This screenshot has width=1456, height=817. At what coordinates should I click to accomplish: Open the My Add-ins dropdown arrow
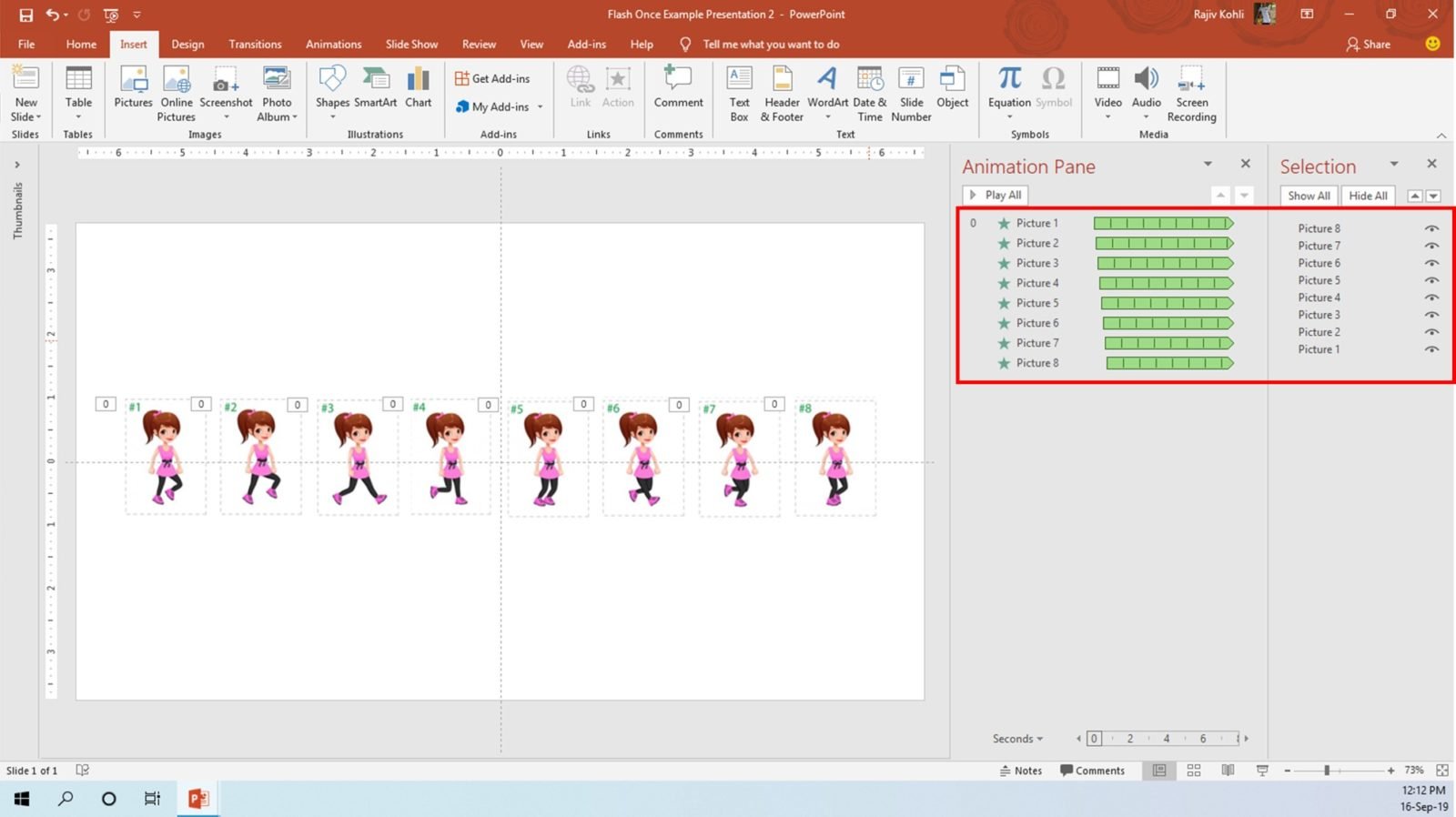(x=541, y=107)
